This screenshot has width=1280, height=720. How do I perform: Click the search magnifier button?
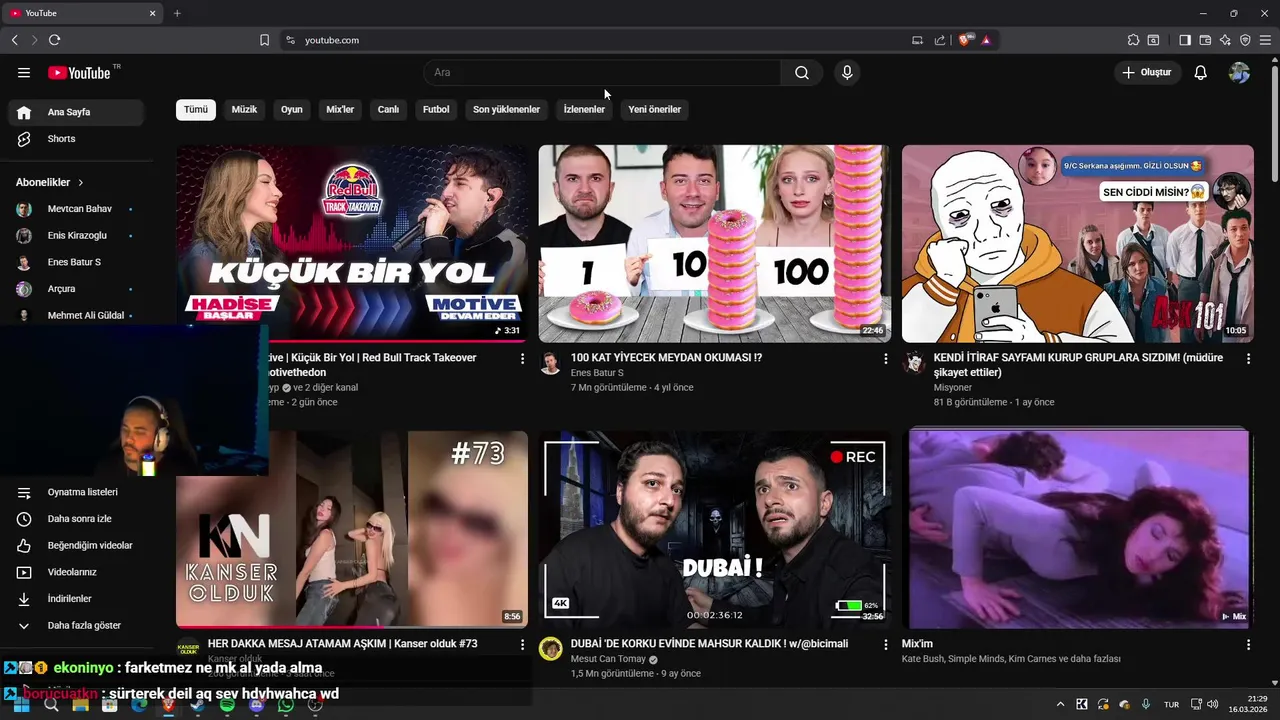pos(802,73)
